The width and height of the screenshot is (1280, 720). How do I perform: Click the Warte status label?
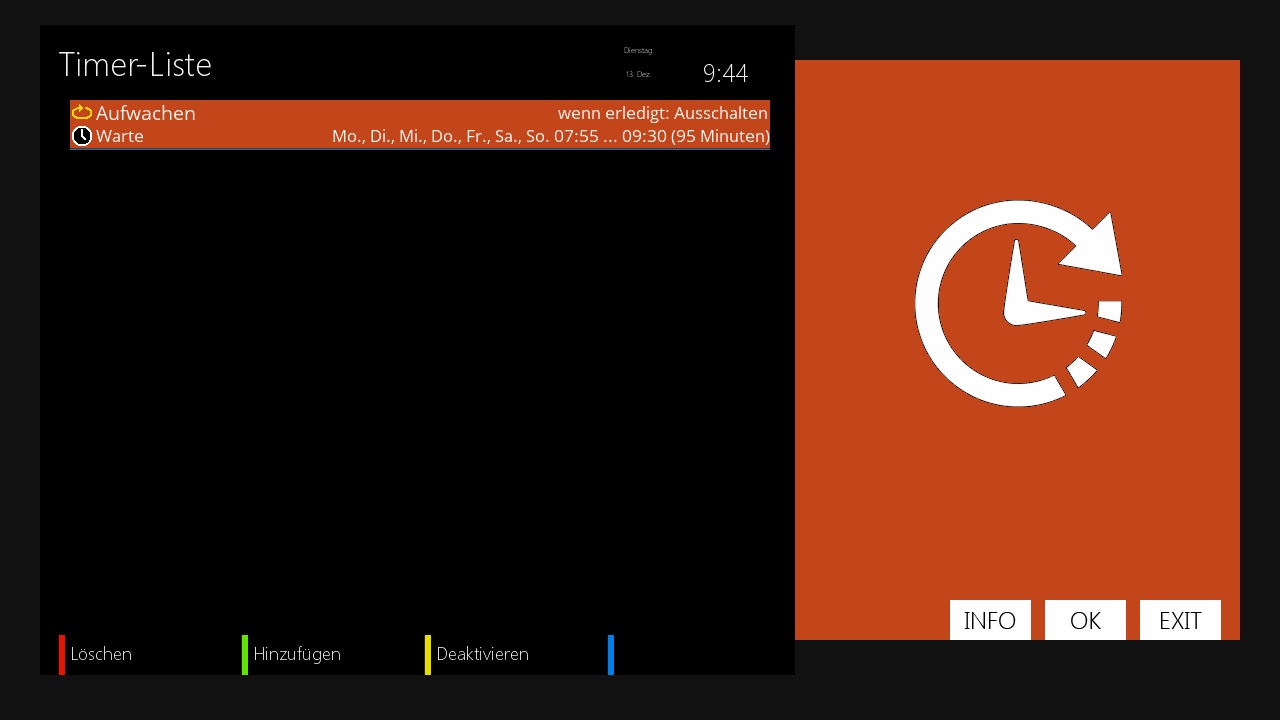[120, 136]
